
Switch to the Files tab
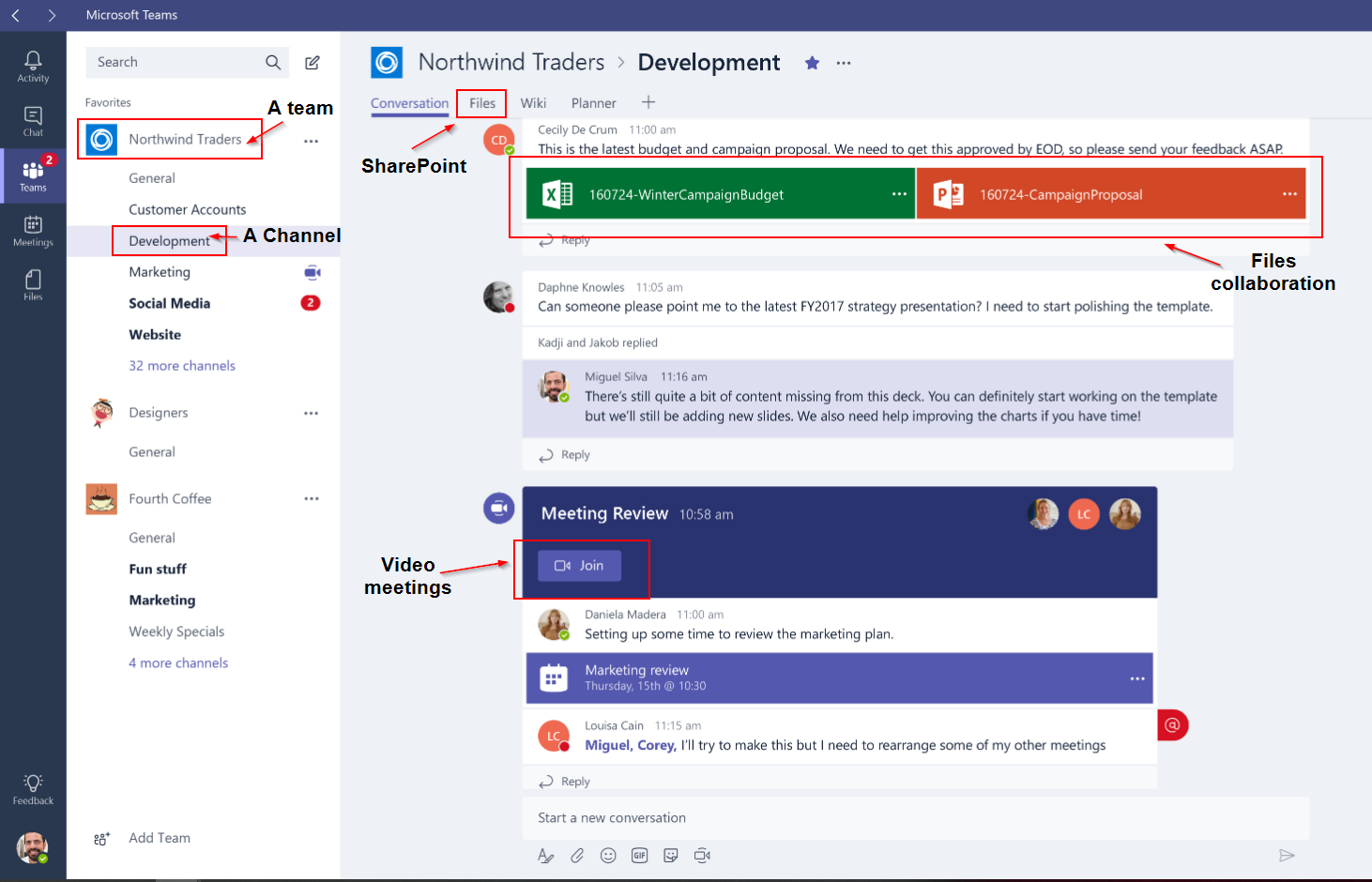[482, 103]
